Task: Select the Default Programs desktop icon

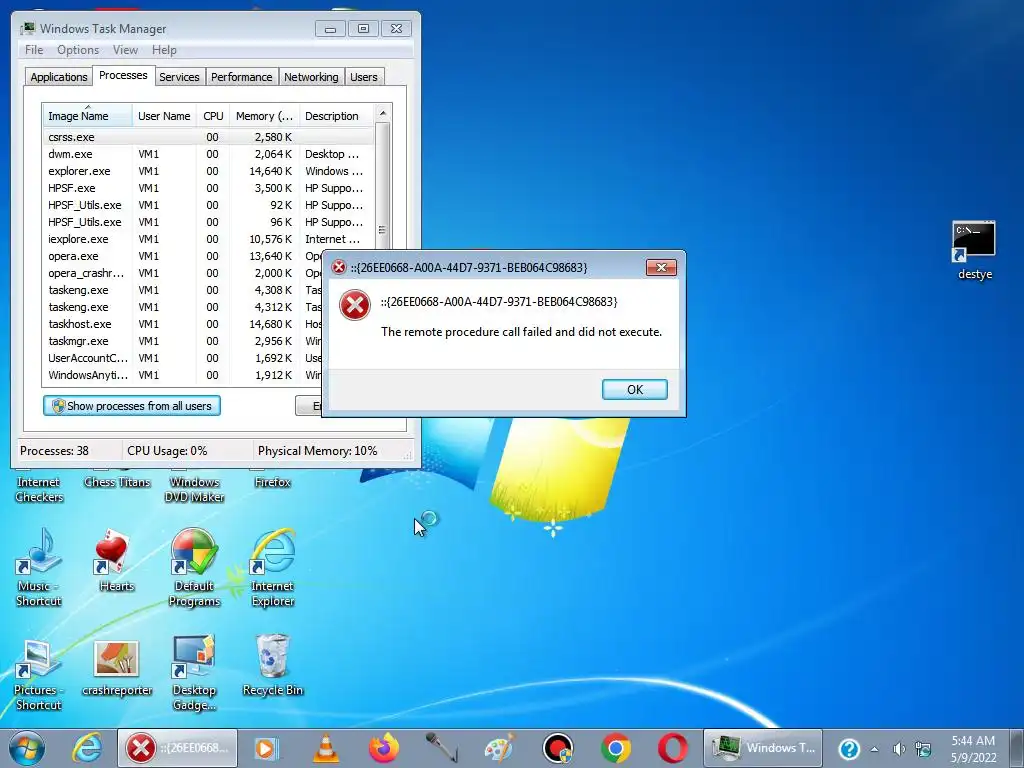Action: (x=194, y=568)
